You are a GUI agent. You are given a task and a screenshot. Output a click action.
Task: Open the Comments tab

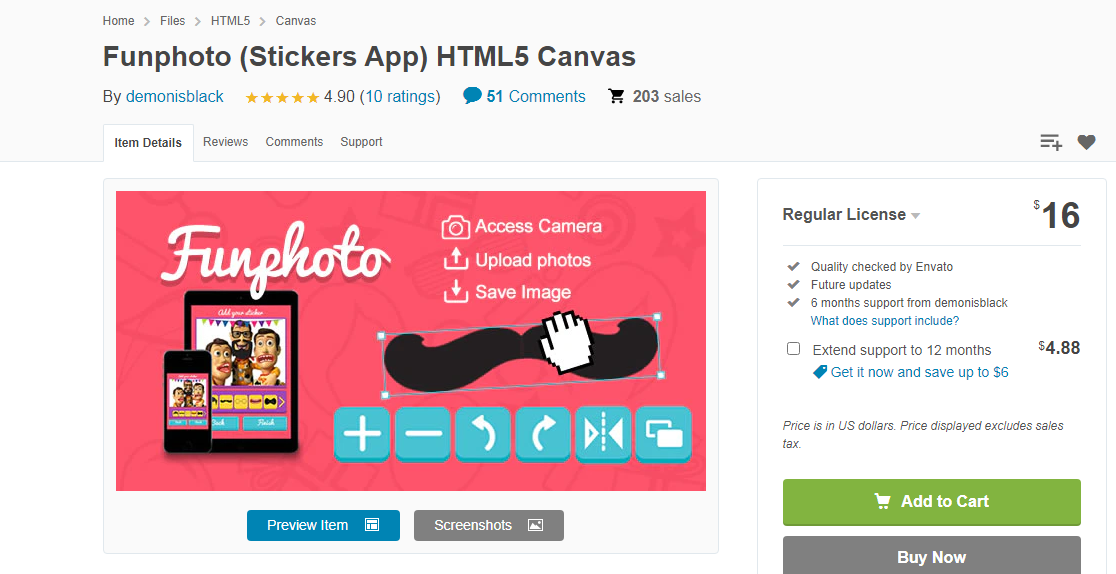[294, 142]
